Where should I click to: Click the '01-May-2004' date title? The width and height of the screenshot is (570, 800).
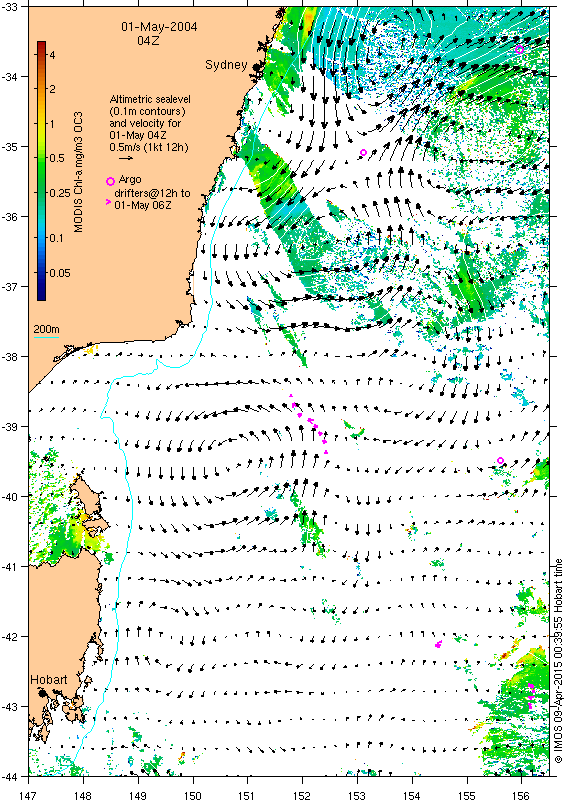(x=159, y=27)
